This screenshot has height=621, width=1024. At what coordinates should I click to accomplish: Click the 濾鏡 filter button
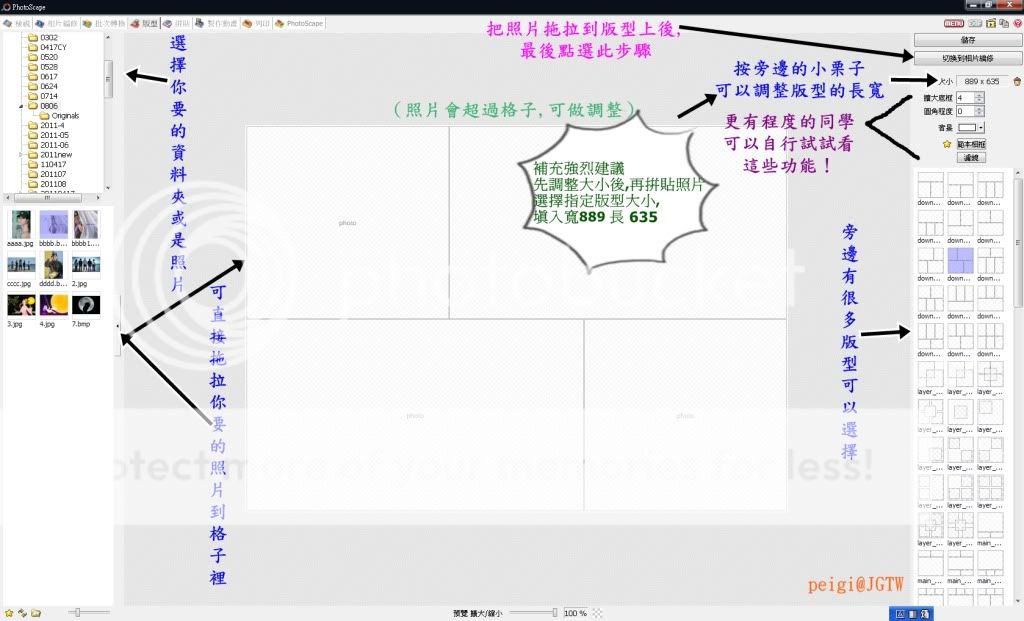[x=970, y=158]
